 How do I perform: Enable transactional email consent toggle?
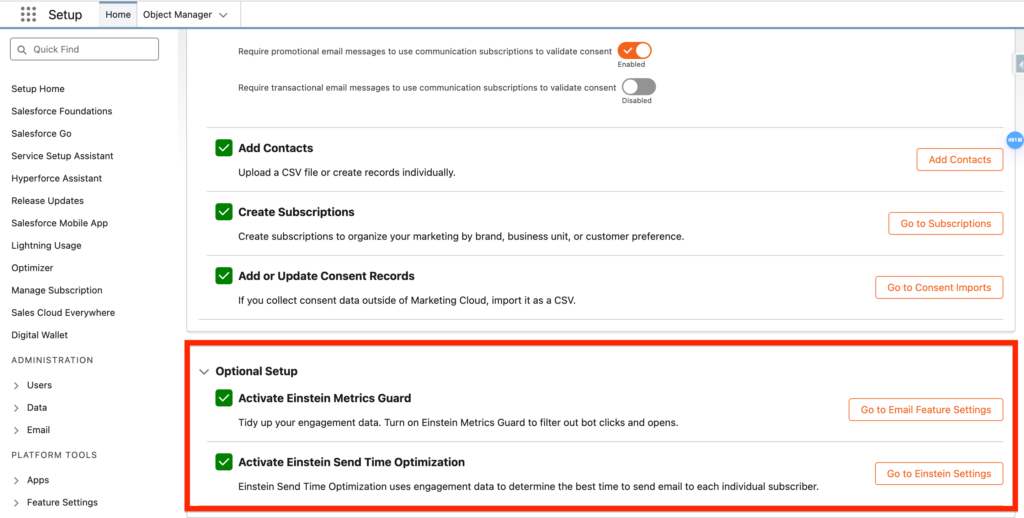click(x=637, y=87)
